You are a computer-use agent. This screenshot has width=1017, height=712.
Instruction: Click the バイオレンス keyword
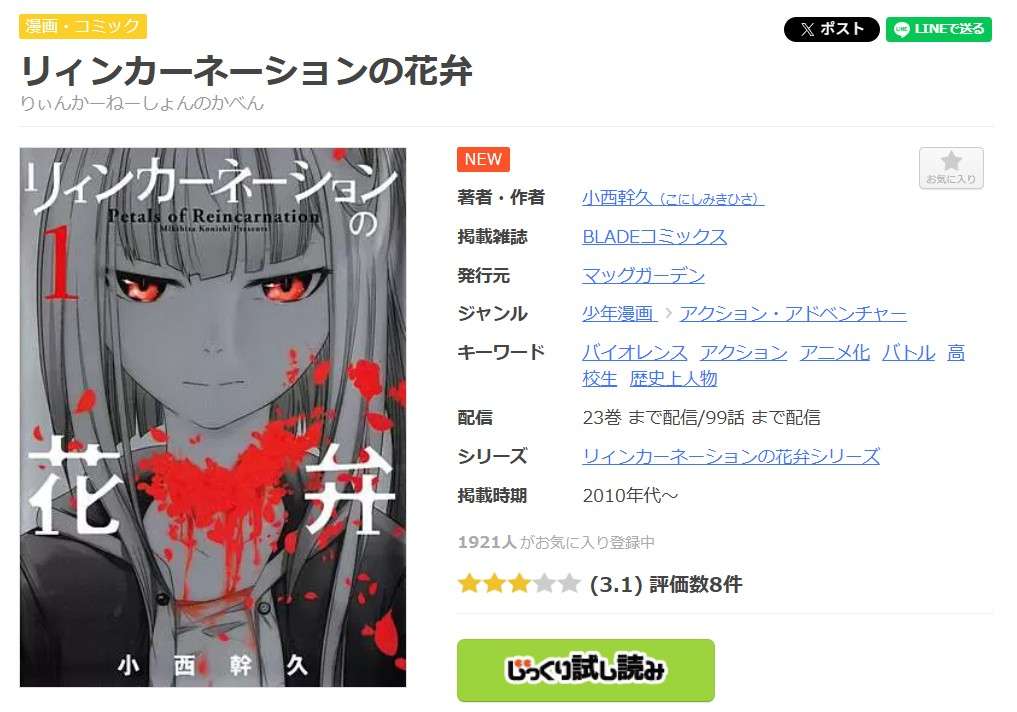pyautogui.click(x=634, y=353)
